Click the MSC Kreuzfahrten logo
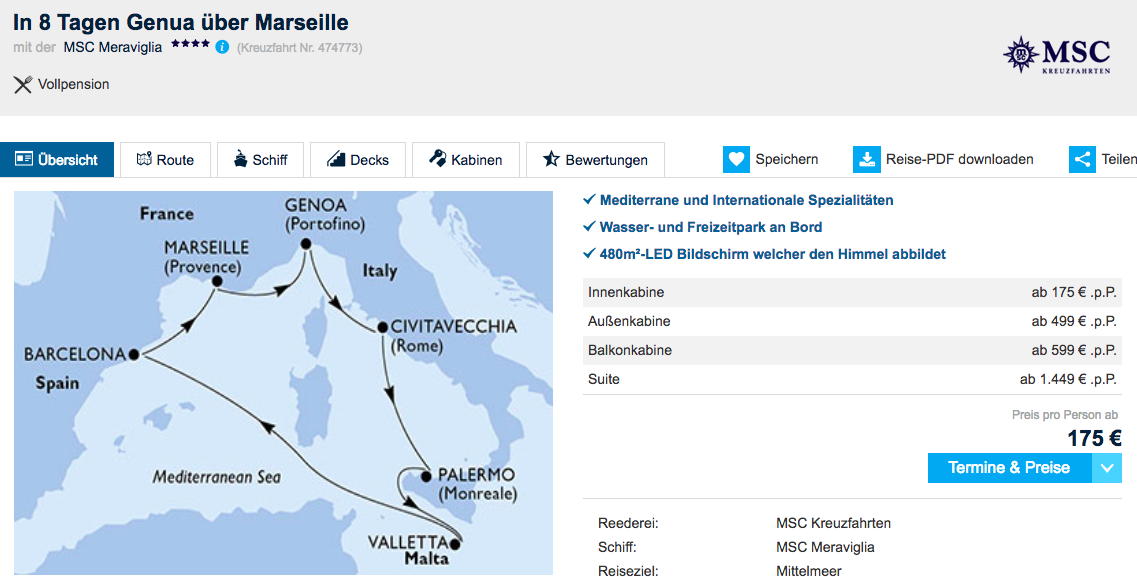1137x577 pixels. 1057,55
